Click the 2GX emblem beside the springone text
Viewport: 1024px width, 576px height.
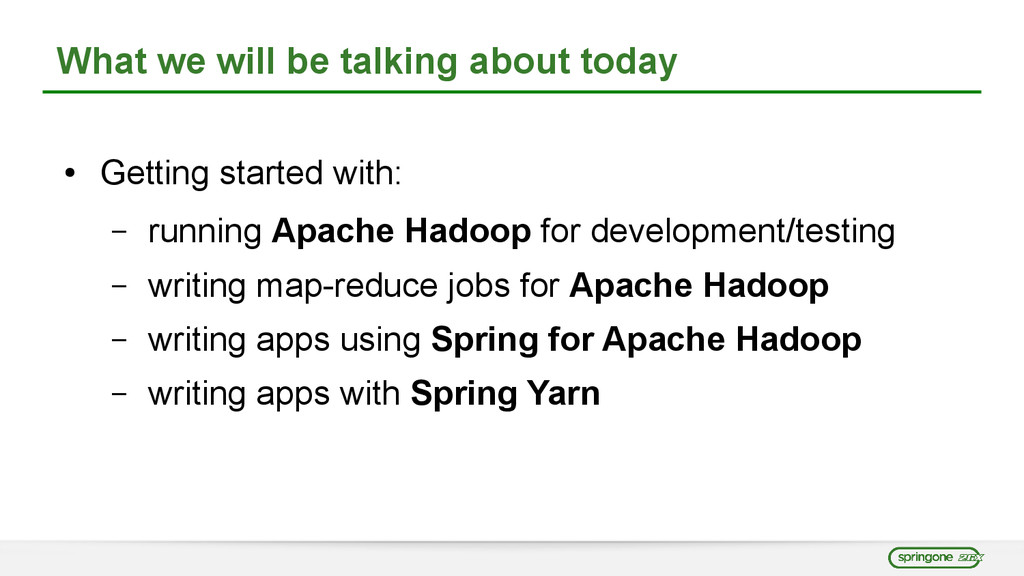[x=968, y=557]
